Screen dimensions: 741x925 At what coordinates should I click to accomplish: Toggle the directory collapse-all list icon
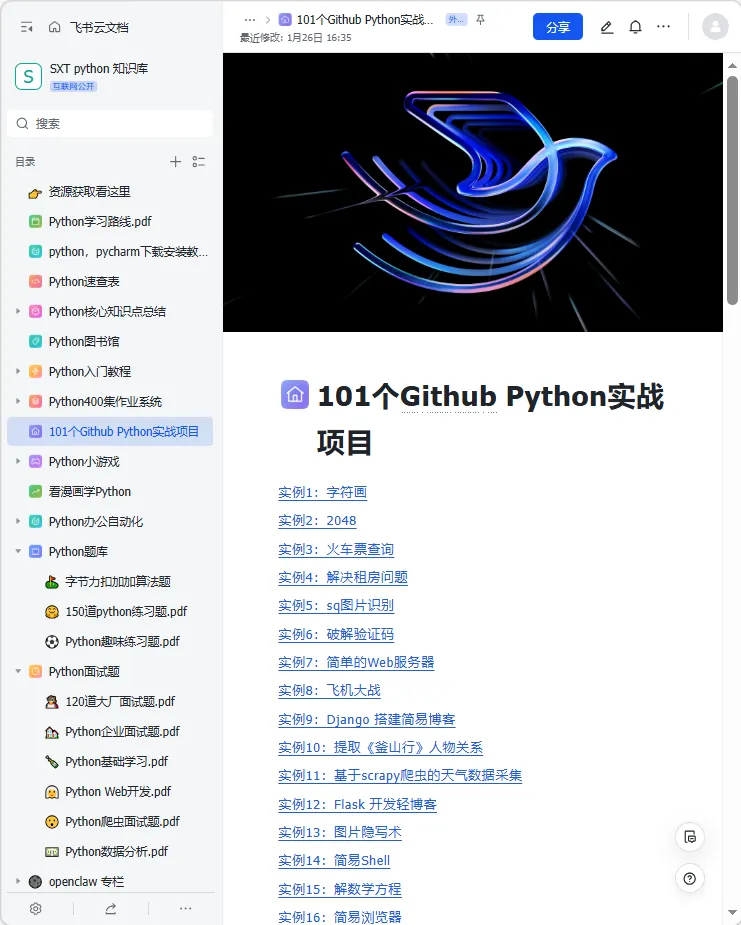199,162
